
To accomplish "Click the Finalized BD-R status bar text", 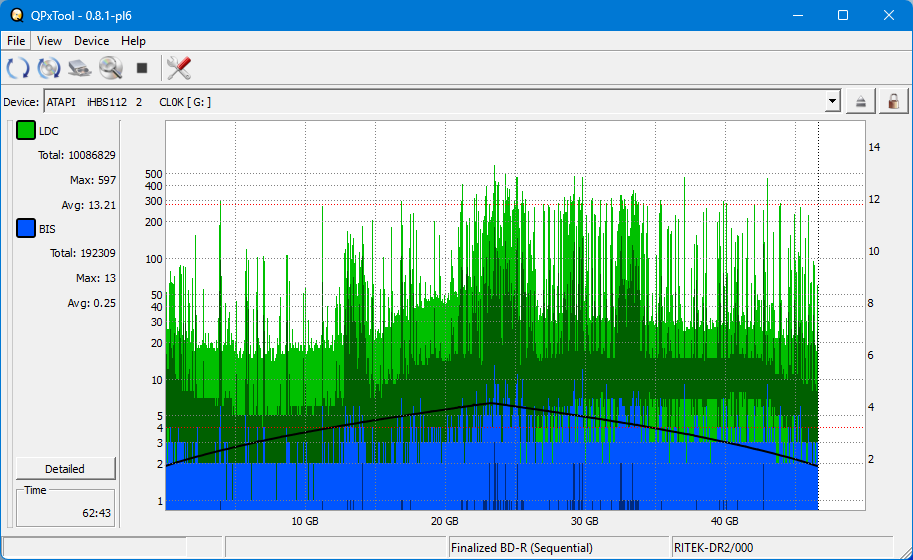I will tap(520, 548).
